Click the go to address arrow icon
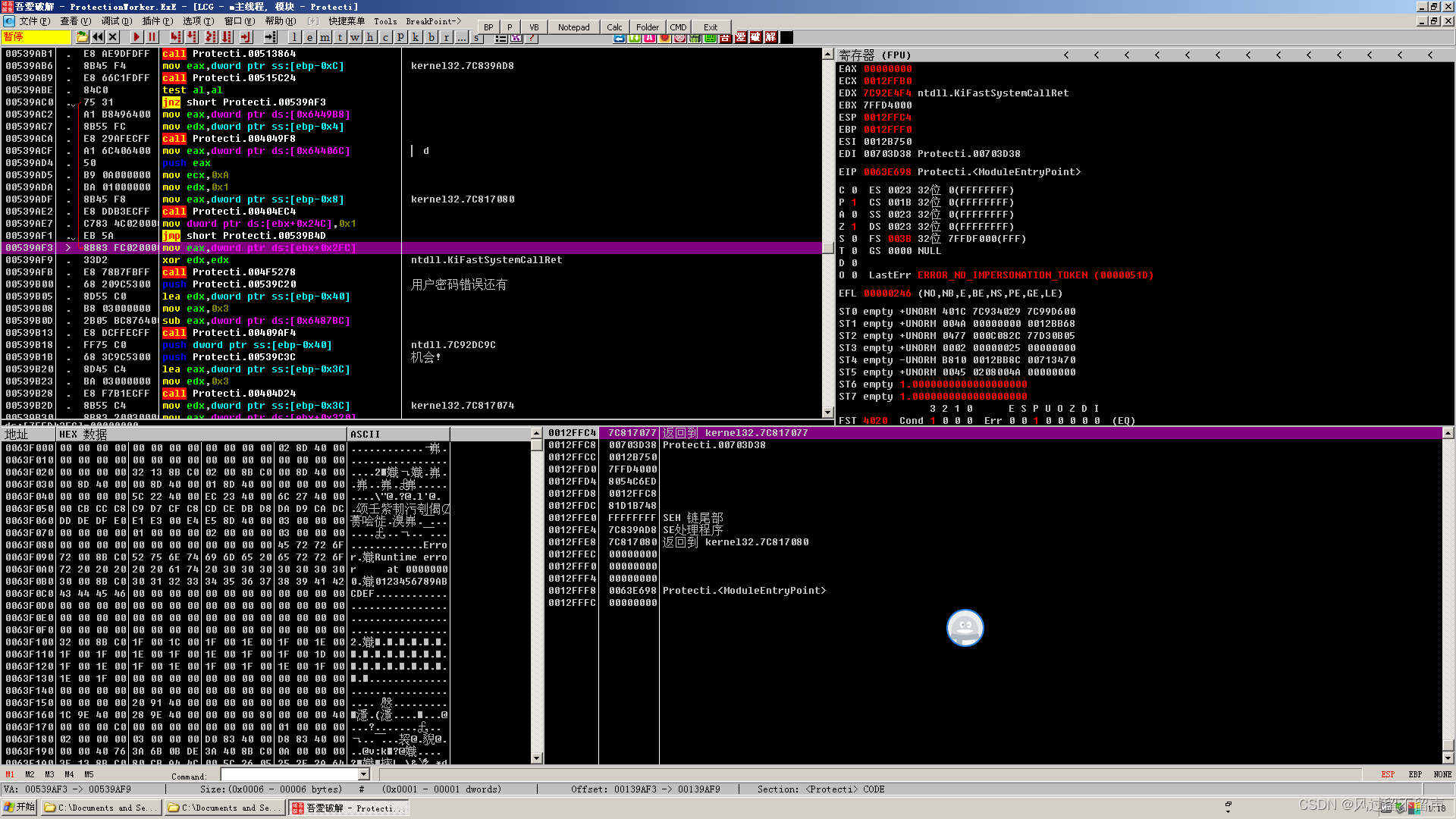Viewport: 1456px width, 819px height. tap(271, 37)
